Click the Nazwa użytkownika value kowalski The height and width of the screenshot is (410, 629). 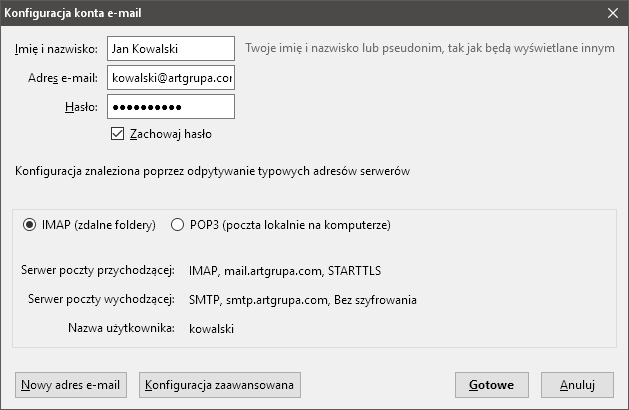(x=211, y=329)
